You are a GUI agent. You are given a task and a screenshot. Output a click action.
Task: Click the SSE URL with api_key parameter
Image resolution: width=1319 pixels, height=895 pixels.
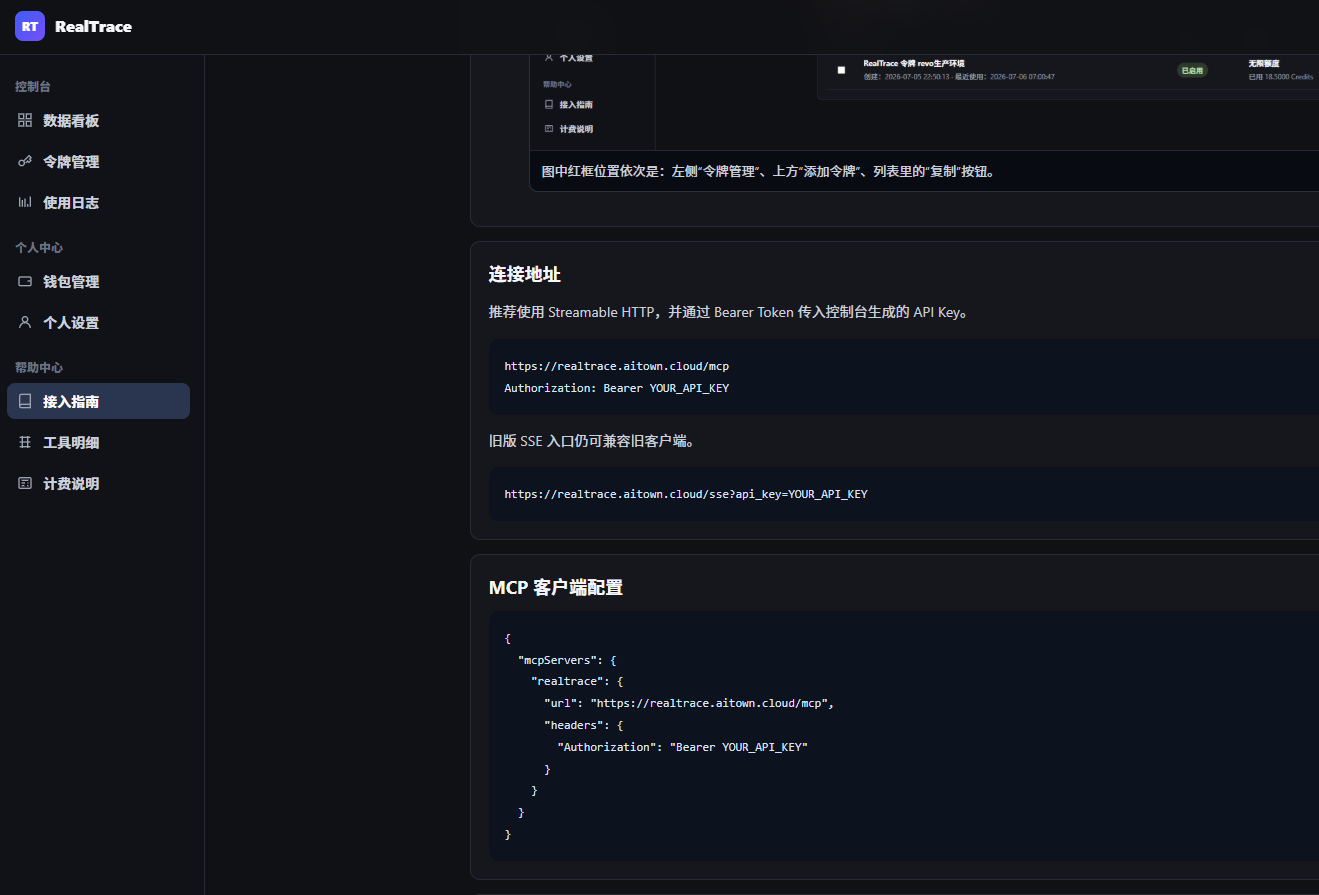[686, 494]
